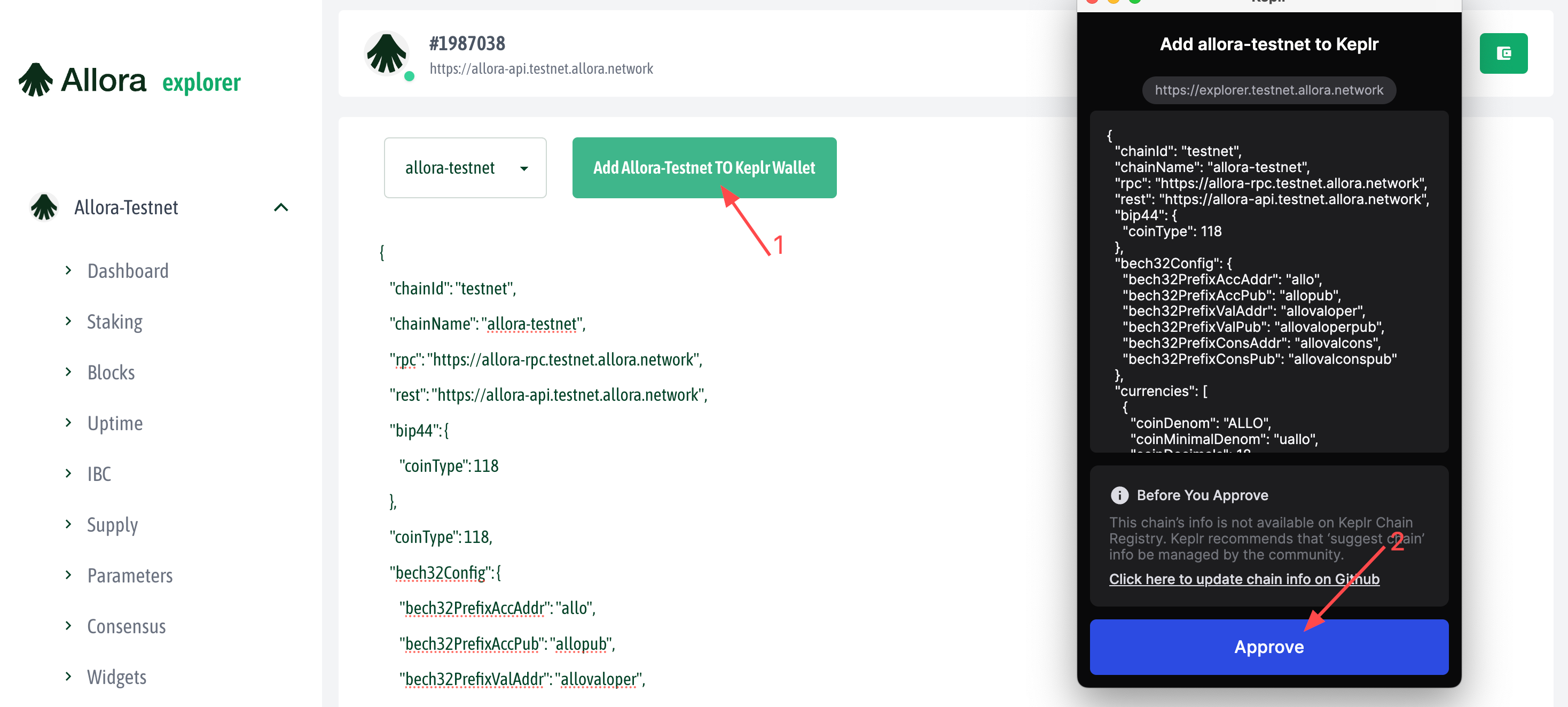The image size is (1568, 707).
Task: Click the arrow icon next to Staking
Action: pos(68,321)
